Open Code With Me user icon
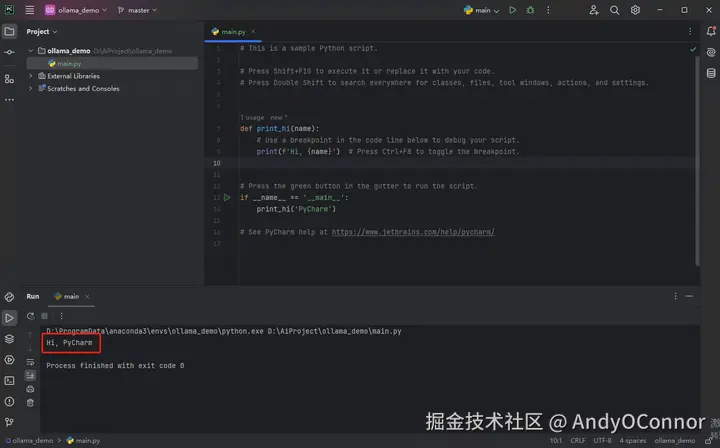This screenshot has height=448, width=720. pyautogui.click(x=594, y=10)
